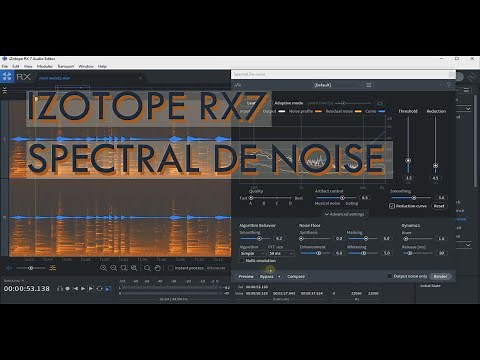This screenshot has width=480, height=360.
Task: Click the zoom out magnifier icon
Action: [x=113, y=268]
